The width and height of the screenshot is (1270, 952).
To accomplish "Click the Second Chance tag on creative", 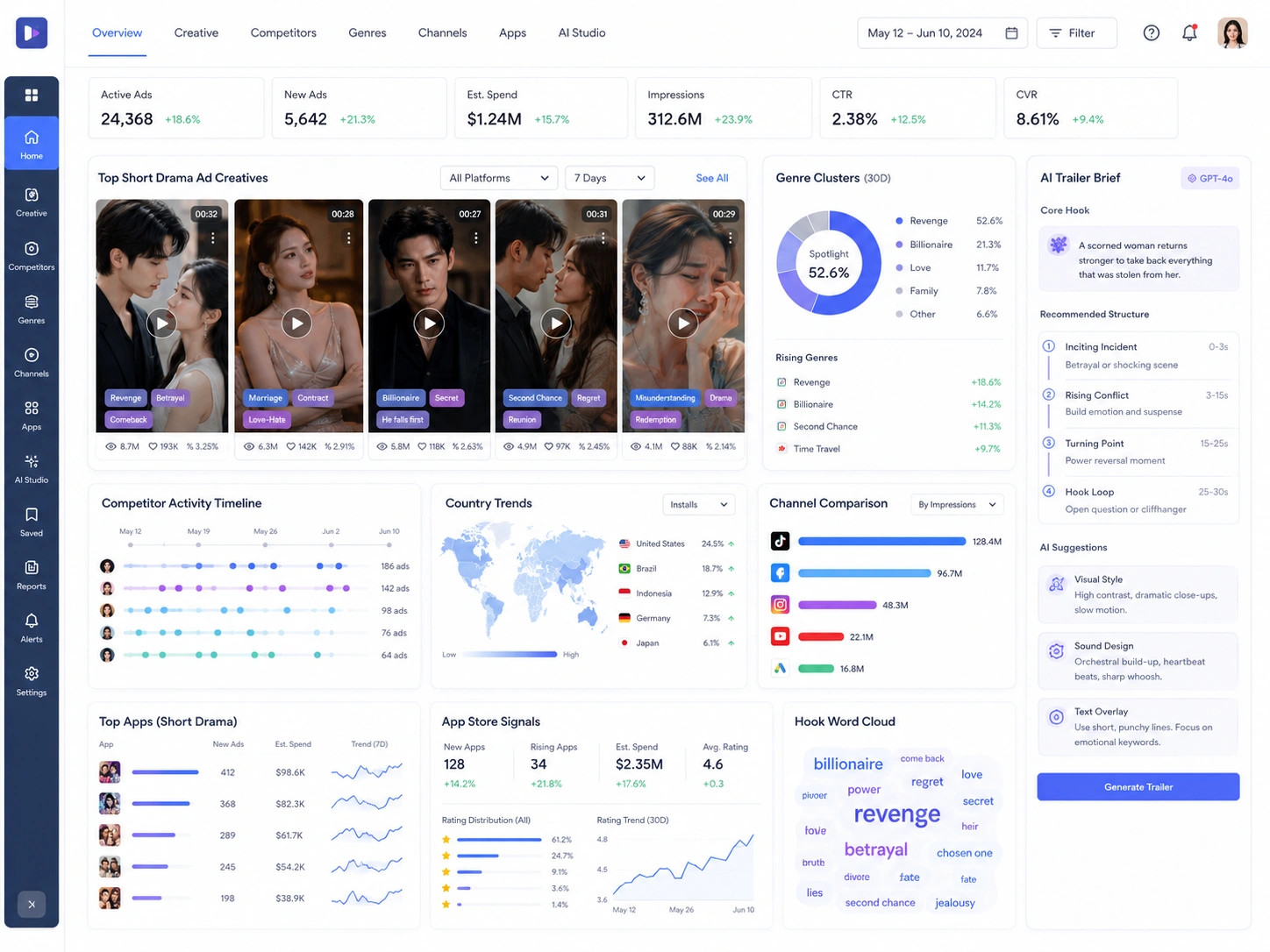I will (x=535, y=398).
